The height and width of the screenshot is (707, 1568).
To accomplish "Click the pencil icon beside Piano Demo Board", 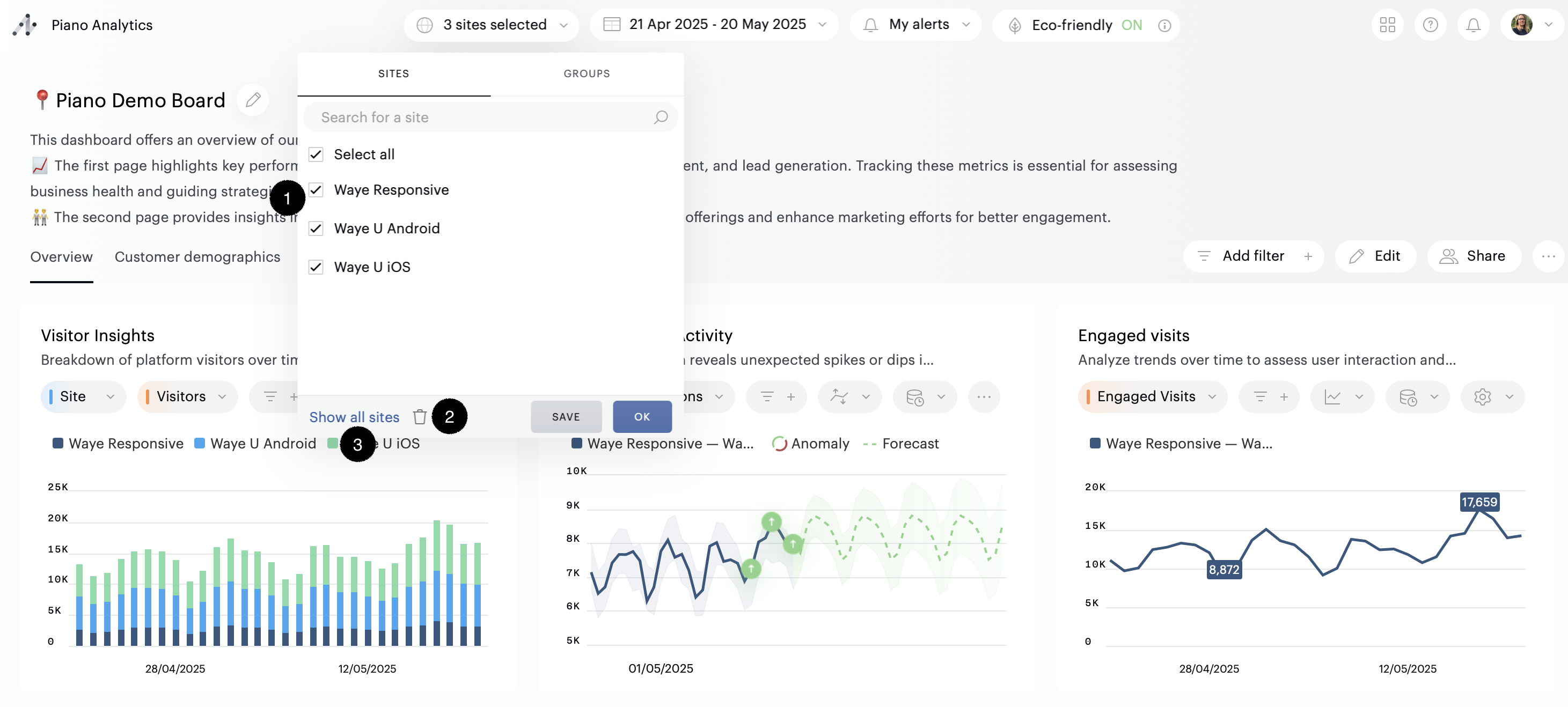I will point(253,100).
